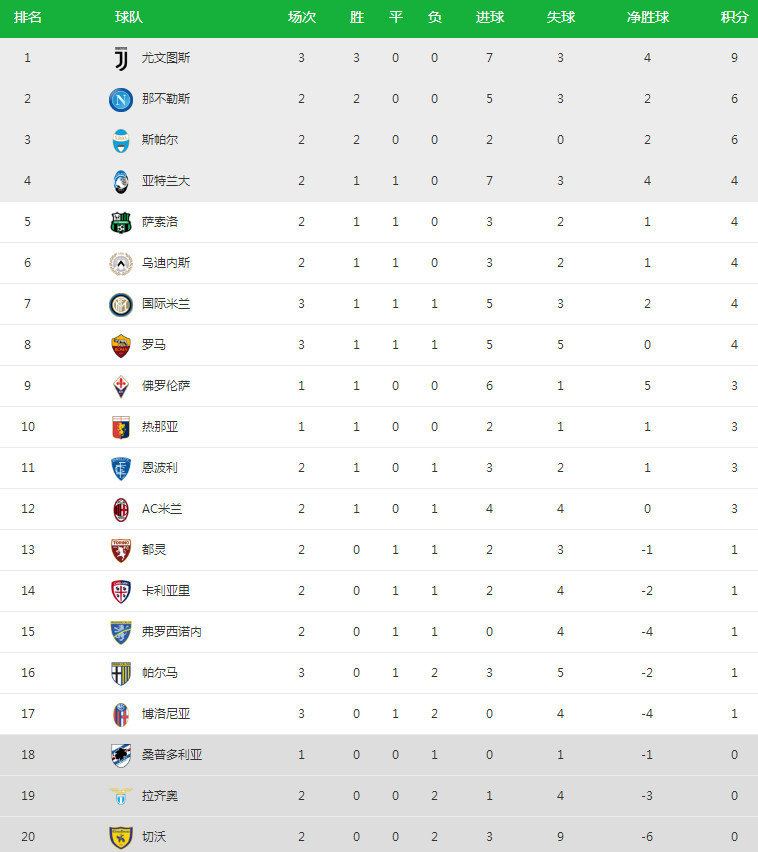Image resolution: width=758 pixels, height=852 pixels.
Task: Click the 国际米兰 team name
Action: 166,304
